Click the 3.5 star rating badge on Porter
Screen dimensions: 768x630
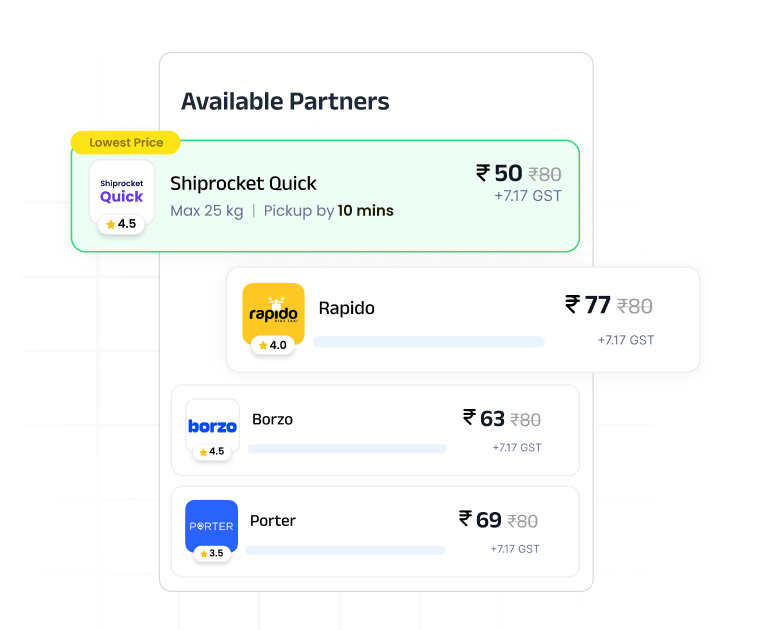212,553
